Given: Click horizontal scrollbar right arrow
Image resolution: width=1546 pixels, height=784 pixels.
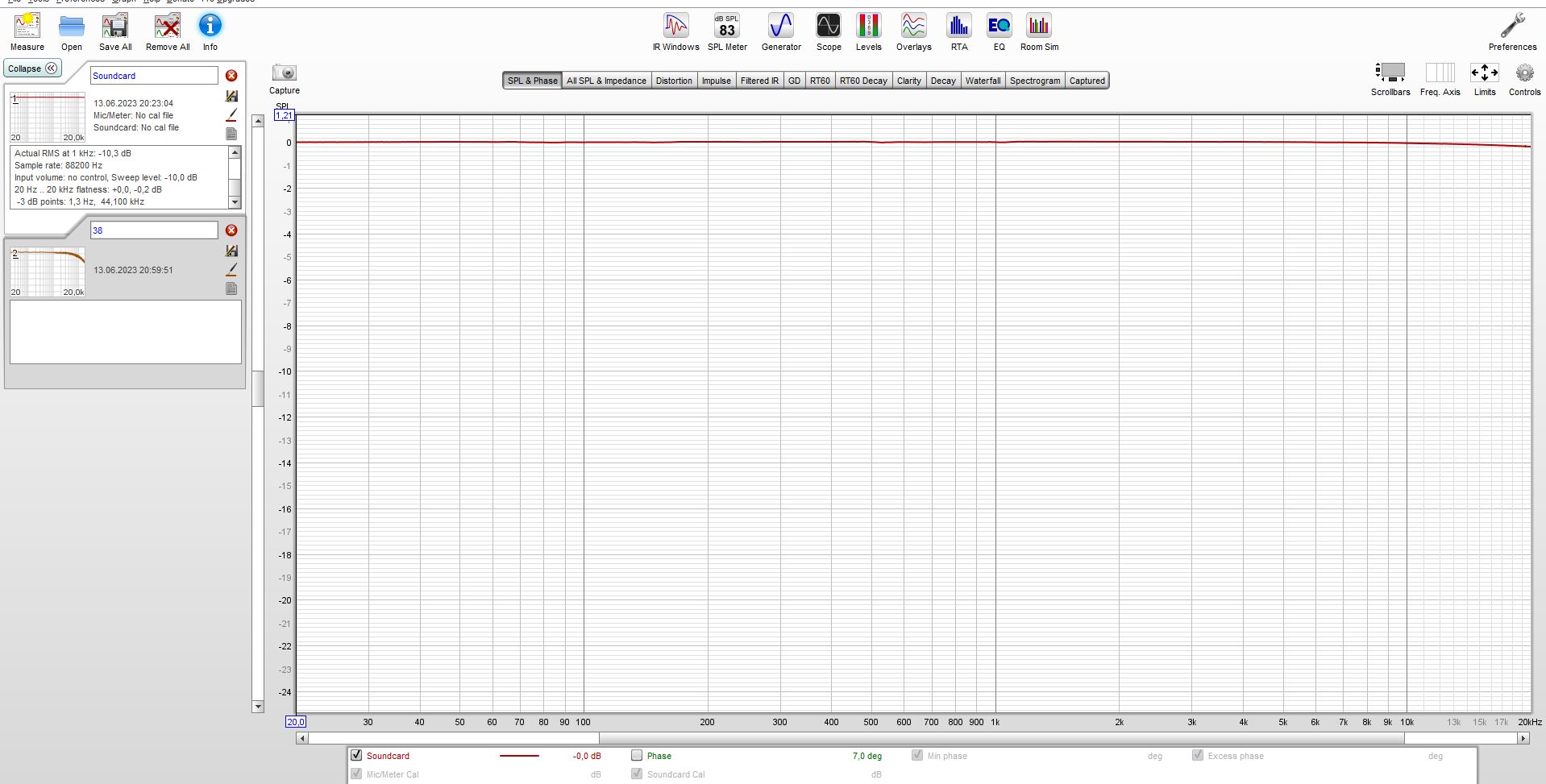Looking at the screenshot, I should (x=1523, y=738).
